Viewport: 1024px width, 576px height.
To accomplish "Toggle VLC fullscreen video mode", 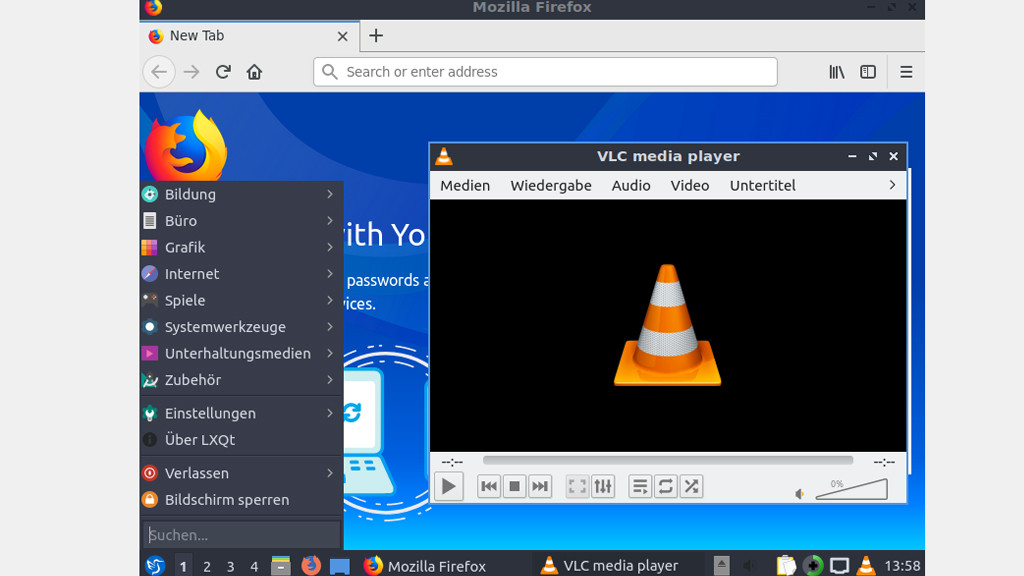I will [x=577, y=487].
